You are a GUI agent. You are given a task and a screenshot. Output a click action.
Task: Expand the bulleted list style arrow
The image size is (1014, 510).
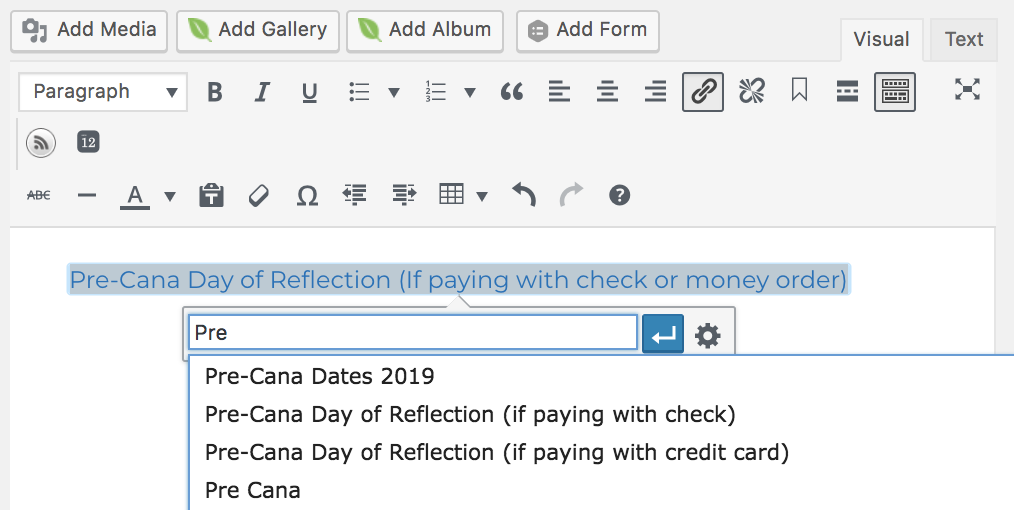pyautogui.click(x=394, y=92)
